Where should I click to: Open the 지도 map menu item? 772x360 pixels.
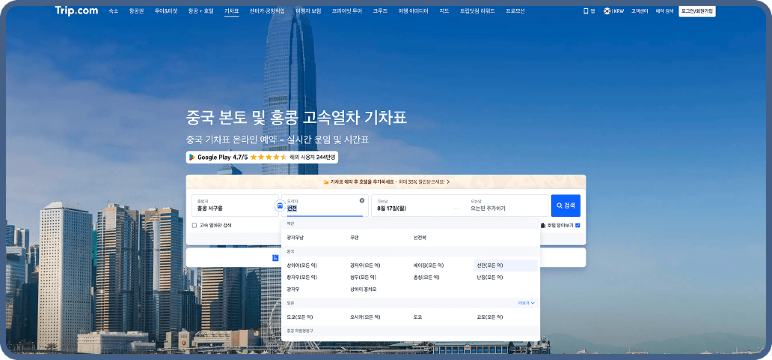pyautogui.click(x=444, y=11)
